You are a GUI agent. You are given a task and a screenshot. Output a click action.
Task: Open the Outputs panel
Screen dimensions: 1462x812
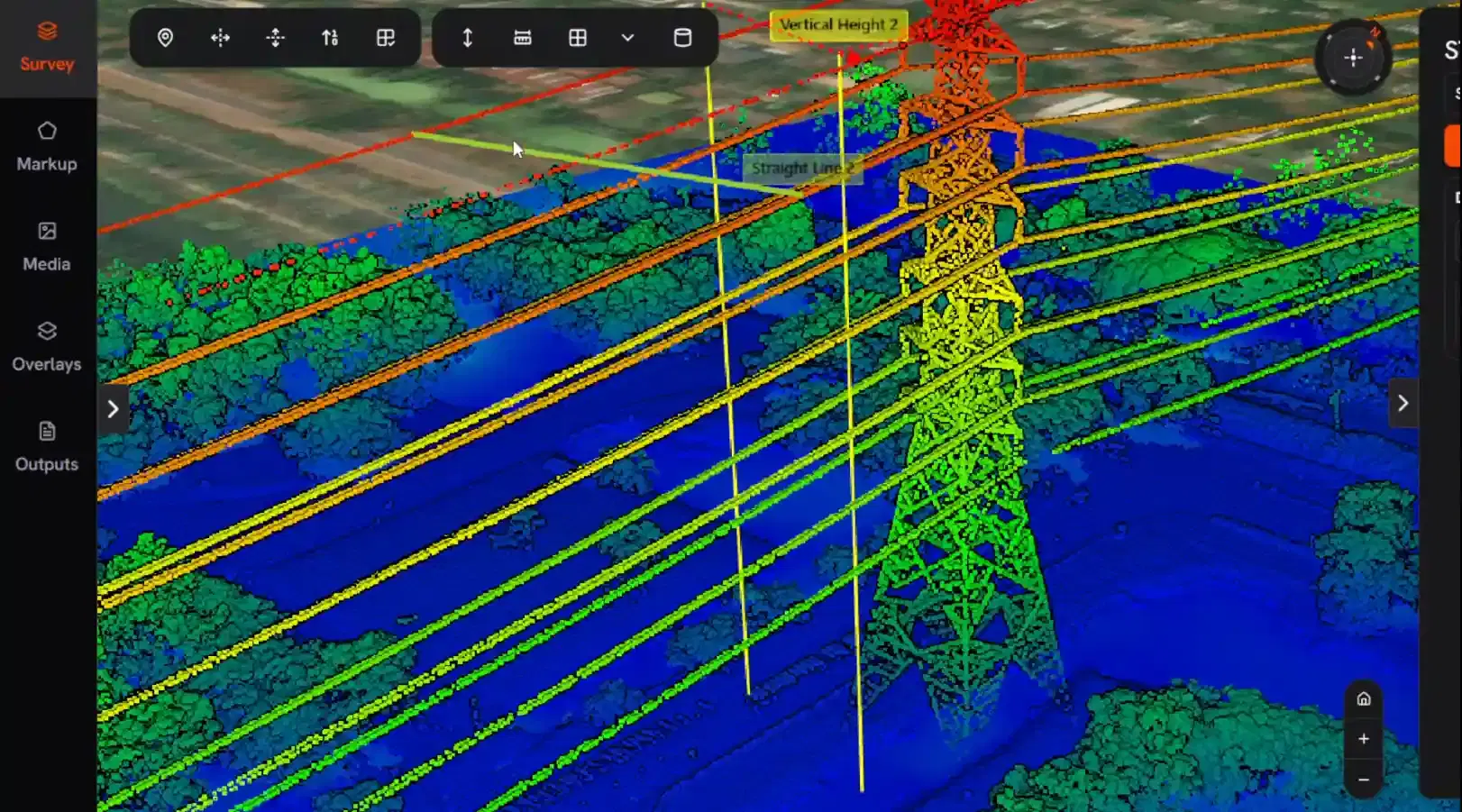[x=46, y=447]
